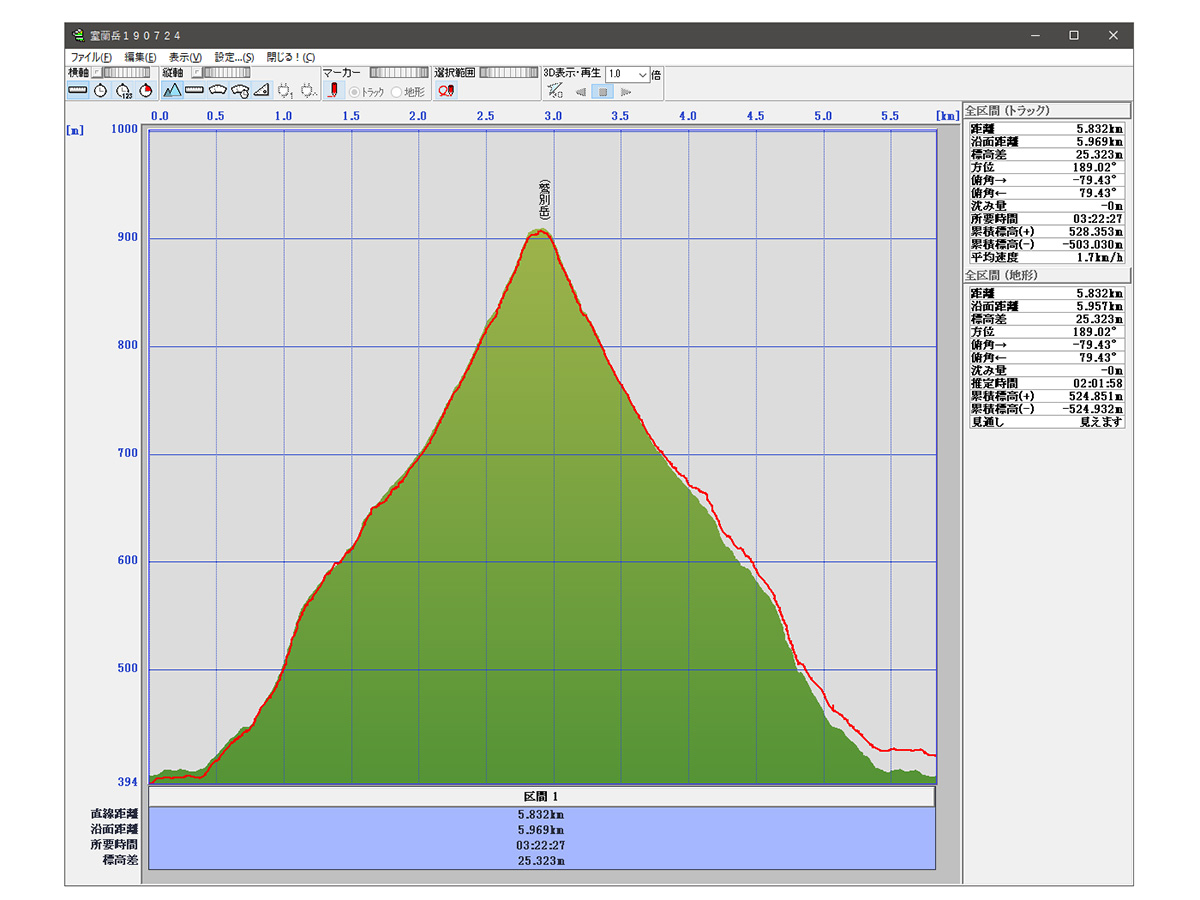Collapse the 全区間 (地形) panel header
Screen dimensions: 1200x900
(x=1046, y=274)
